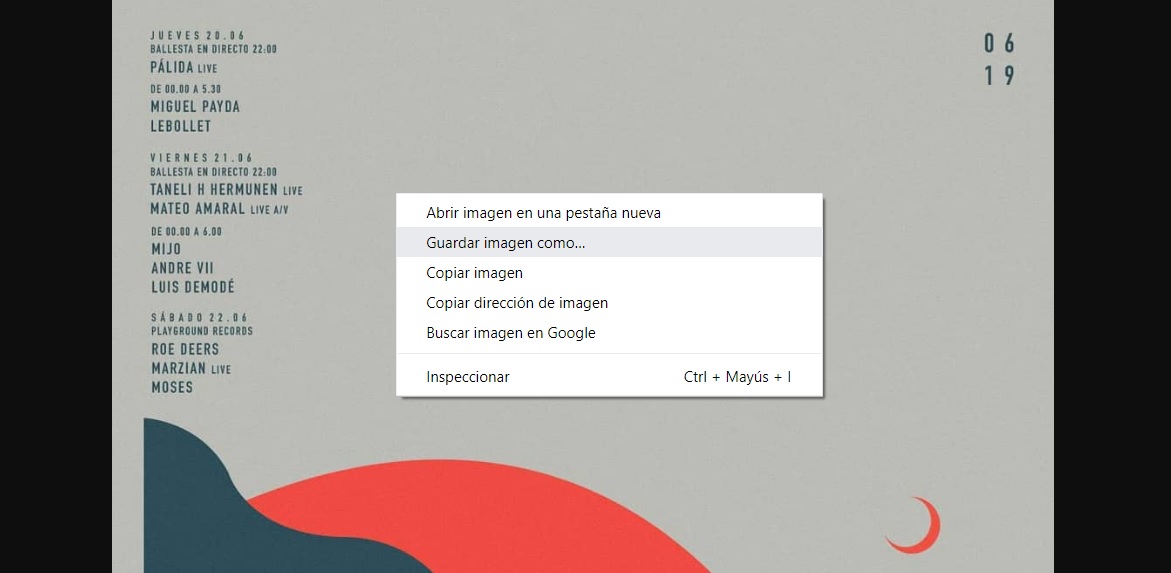The width and height of the screenshot is (1171, 573).
Task: Choose 'Guardar imagen como...' from context menu
Action: (x=506, y=243)
